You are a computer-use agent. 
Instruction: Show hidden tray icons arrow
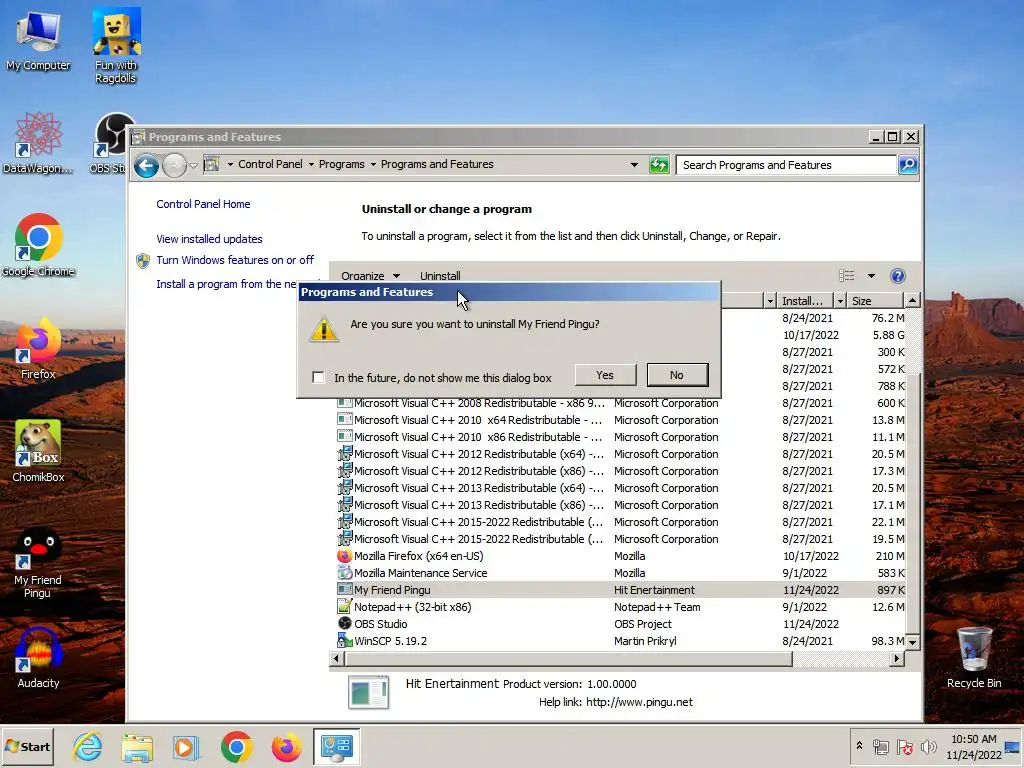859,746
